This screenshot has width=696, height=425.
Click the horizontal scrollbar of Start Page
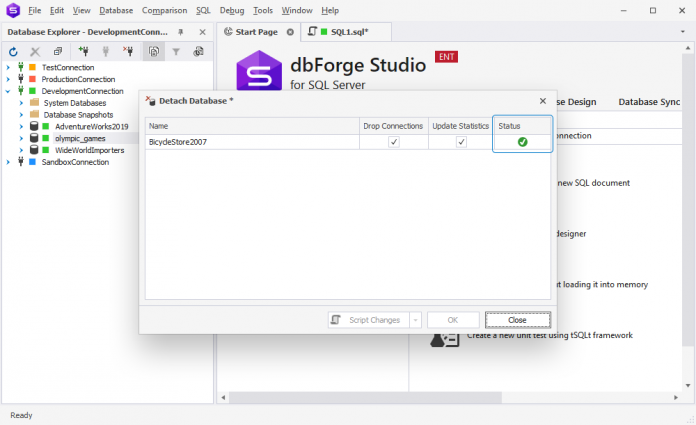[x=365, y=397]
